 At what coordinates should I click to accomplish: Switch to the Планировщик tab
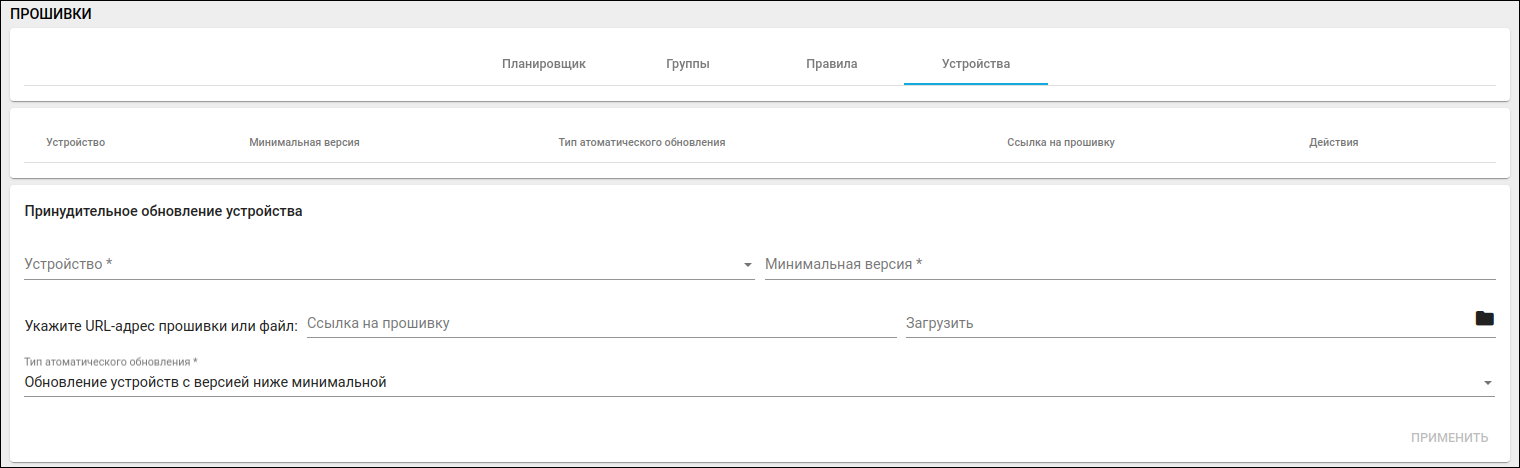(544, 64)
